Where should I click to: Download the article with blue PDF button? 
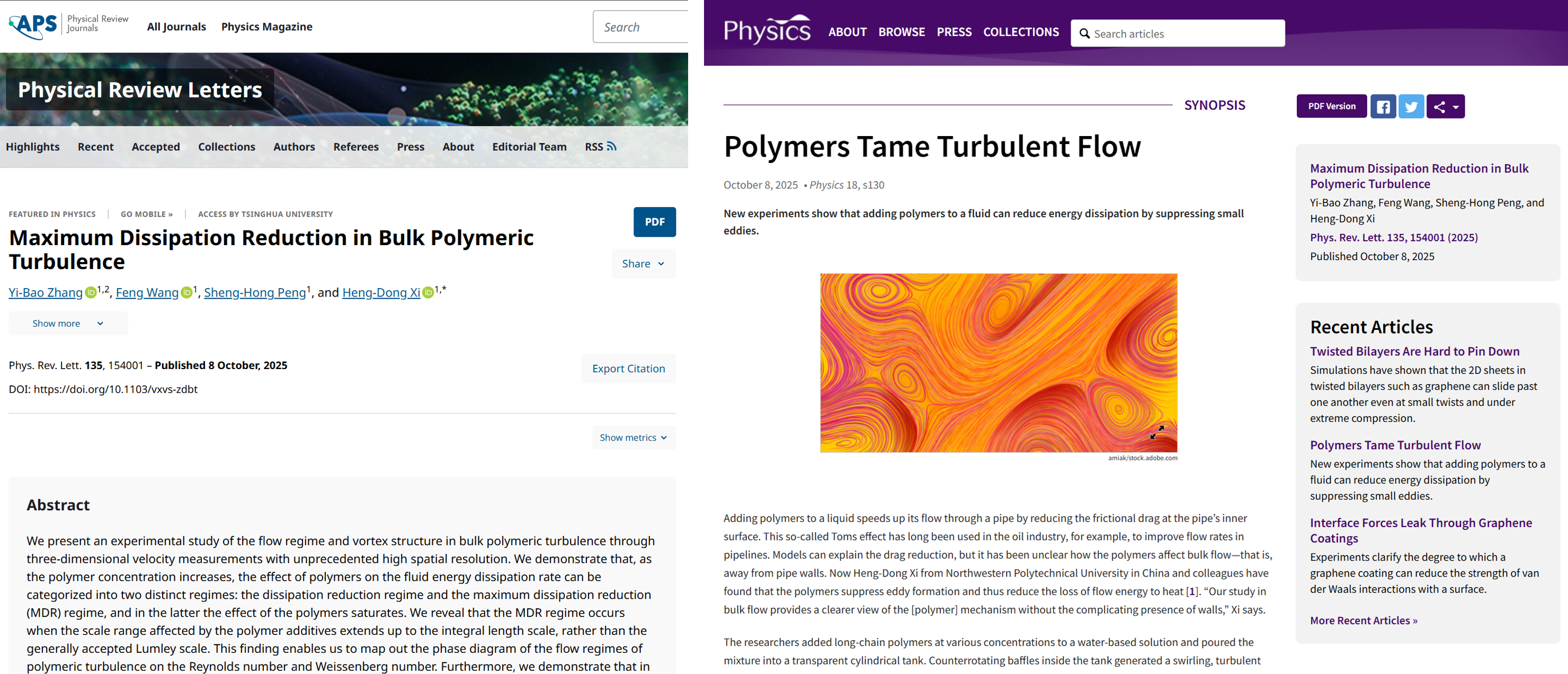654,222
